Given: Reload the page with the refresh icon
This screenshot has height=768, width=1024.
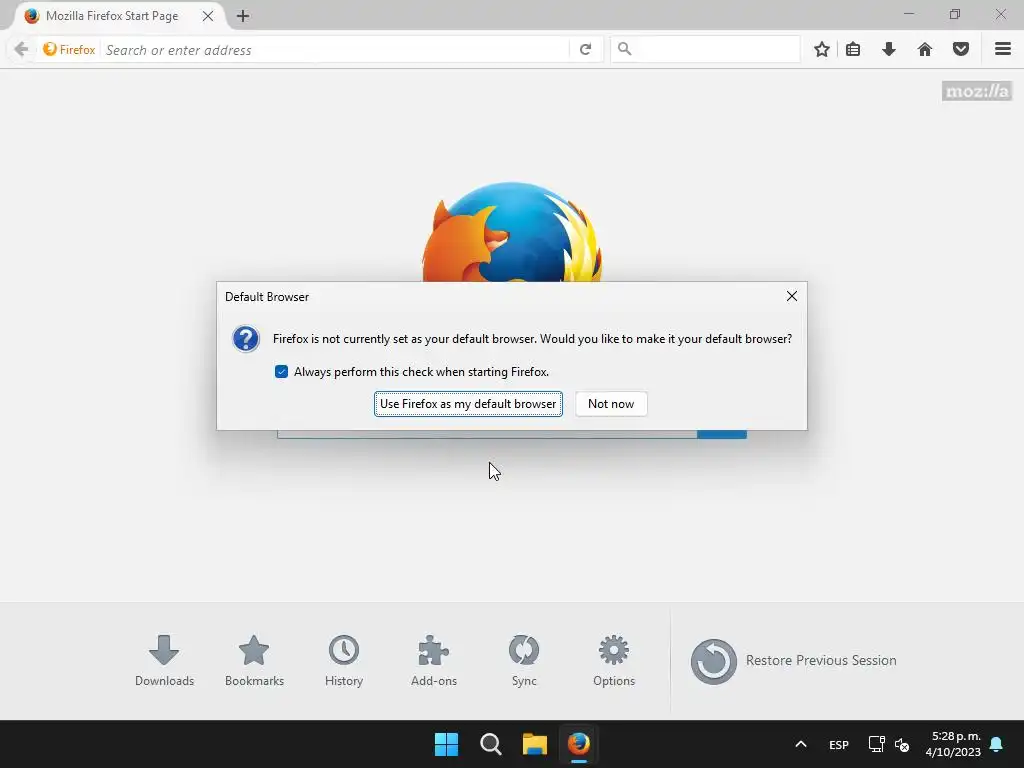Looking at the screenshot, I should (586, 50).
